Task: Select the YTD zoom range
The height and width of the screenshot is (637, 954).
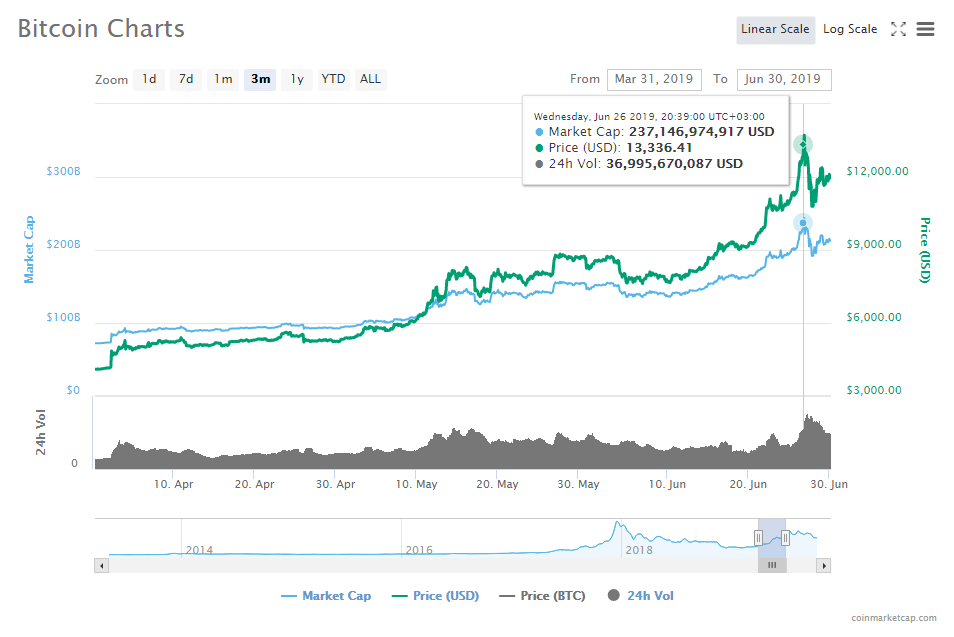Action: [x=333, y=79]
